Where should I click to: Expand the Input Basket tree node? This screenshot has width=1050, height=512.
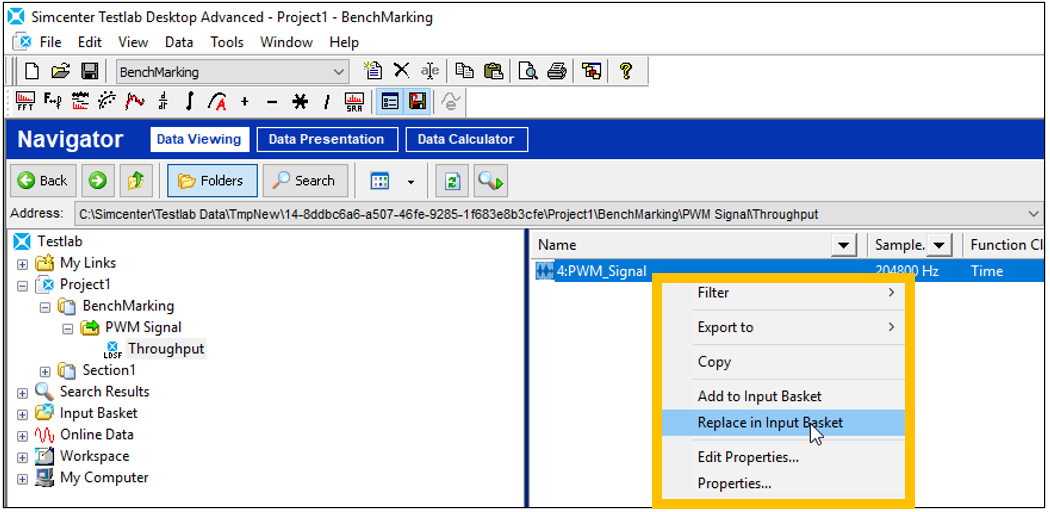(22, 414)
